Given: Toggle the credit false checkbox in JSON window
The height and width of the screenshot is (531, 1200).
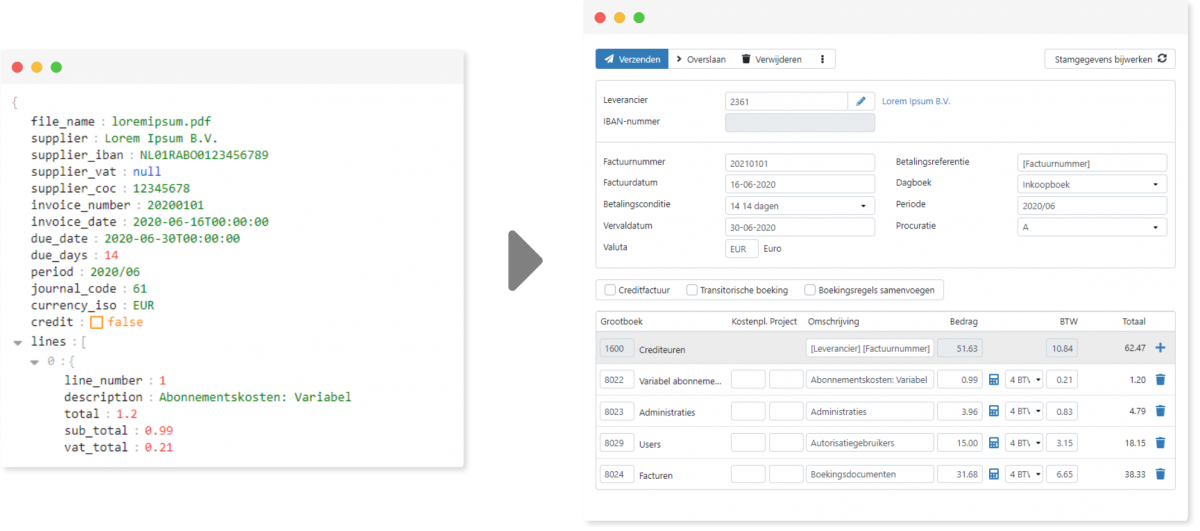Looking at the screenshot, I should click(97, 323).
